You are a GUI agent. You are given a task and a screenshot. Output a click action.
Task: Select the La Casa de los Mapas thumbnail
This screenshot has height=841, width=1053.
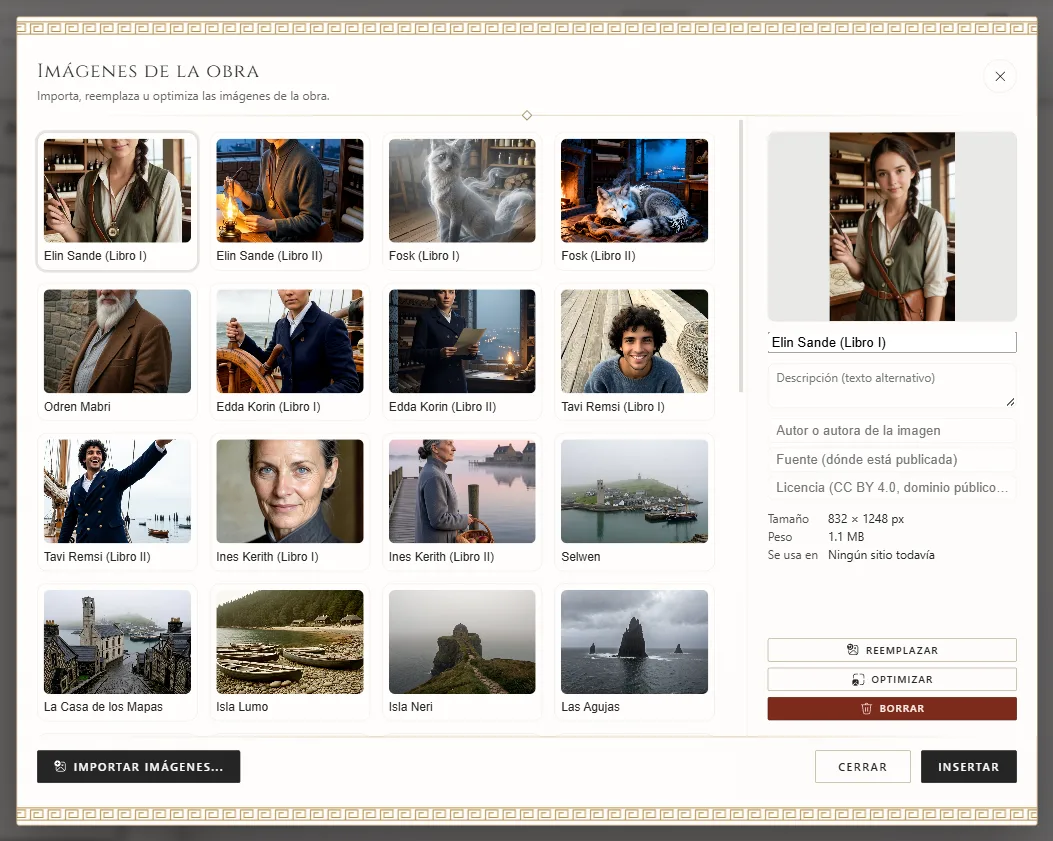118,652
